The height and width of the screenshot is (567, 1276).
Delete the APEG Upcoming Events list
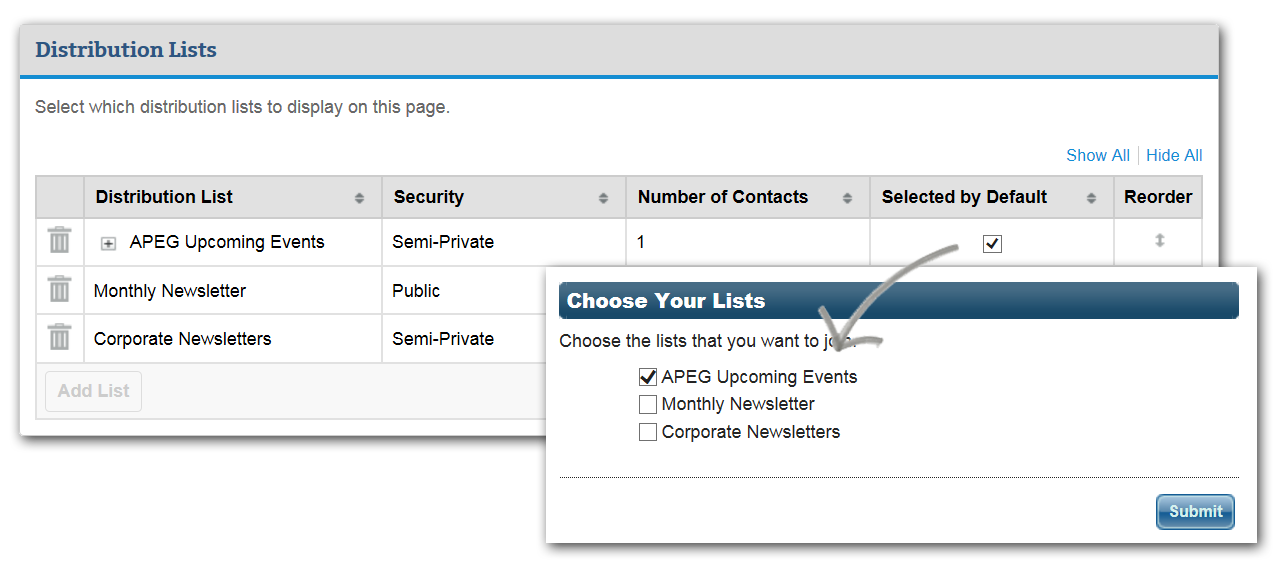tap(60, 241)
